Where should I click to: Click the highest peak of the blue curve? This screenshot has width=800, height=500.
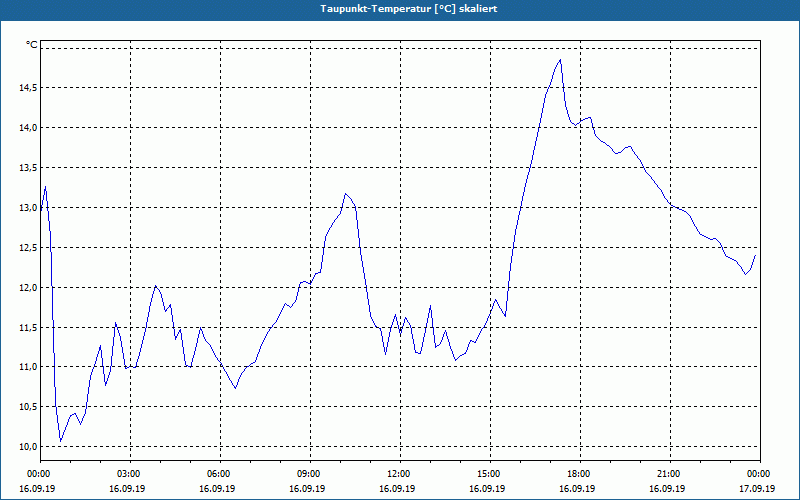[x=560, y=60]
